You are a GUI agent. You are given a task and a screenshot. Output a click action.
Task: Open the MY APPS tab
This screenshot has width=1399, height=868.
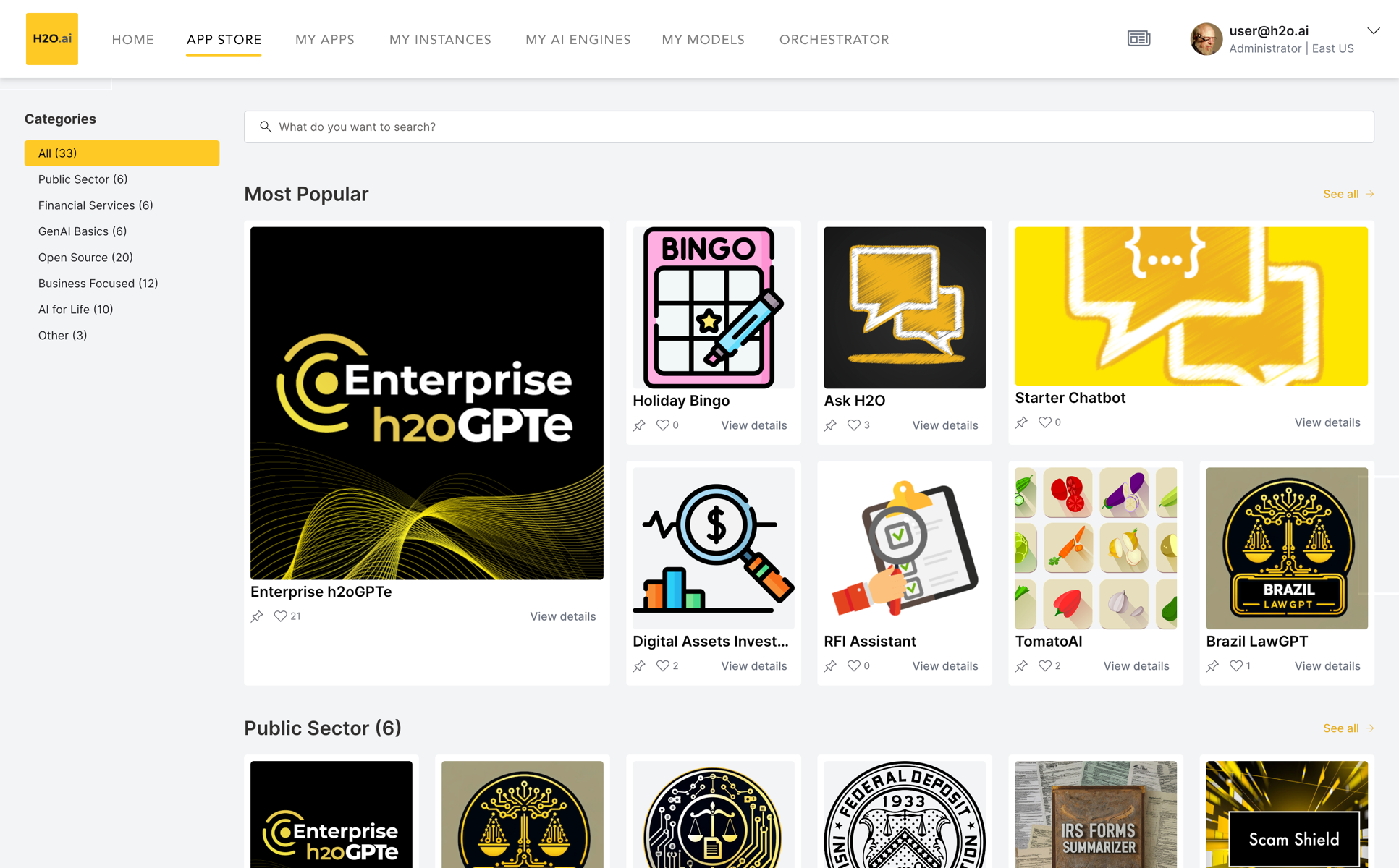point(324,40)
